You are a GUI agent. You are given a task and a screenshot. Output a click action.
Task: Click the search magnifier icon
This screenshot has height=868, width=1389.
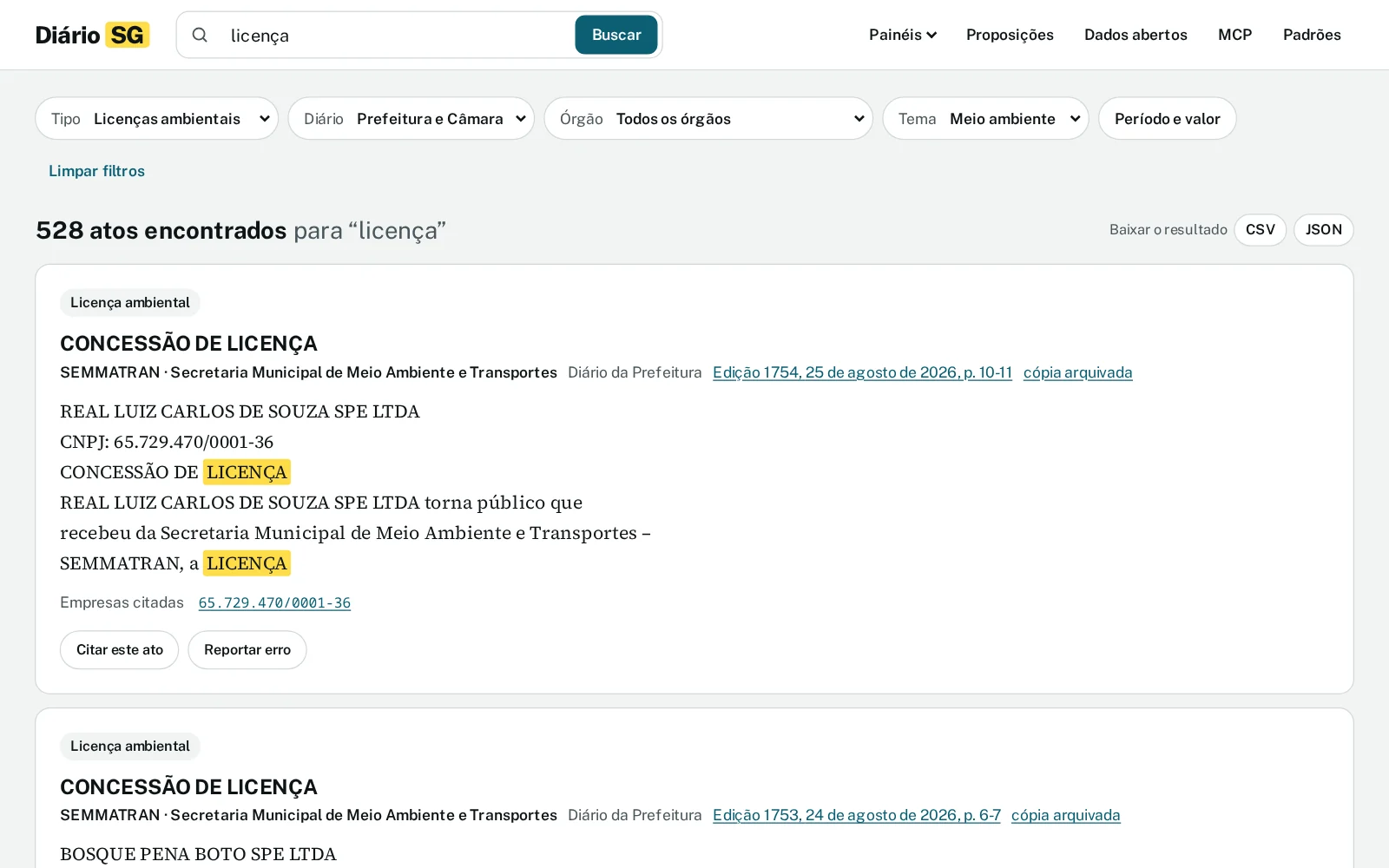point(200,35)
